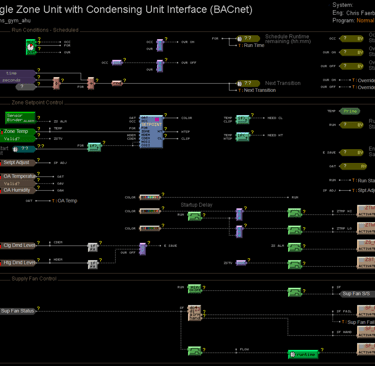Image resolution: width=375 pixels, height=366 pixels.
Task: Select the lower purple AND block after Startup Delay
Action: pos(239,232)
